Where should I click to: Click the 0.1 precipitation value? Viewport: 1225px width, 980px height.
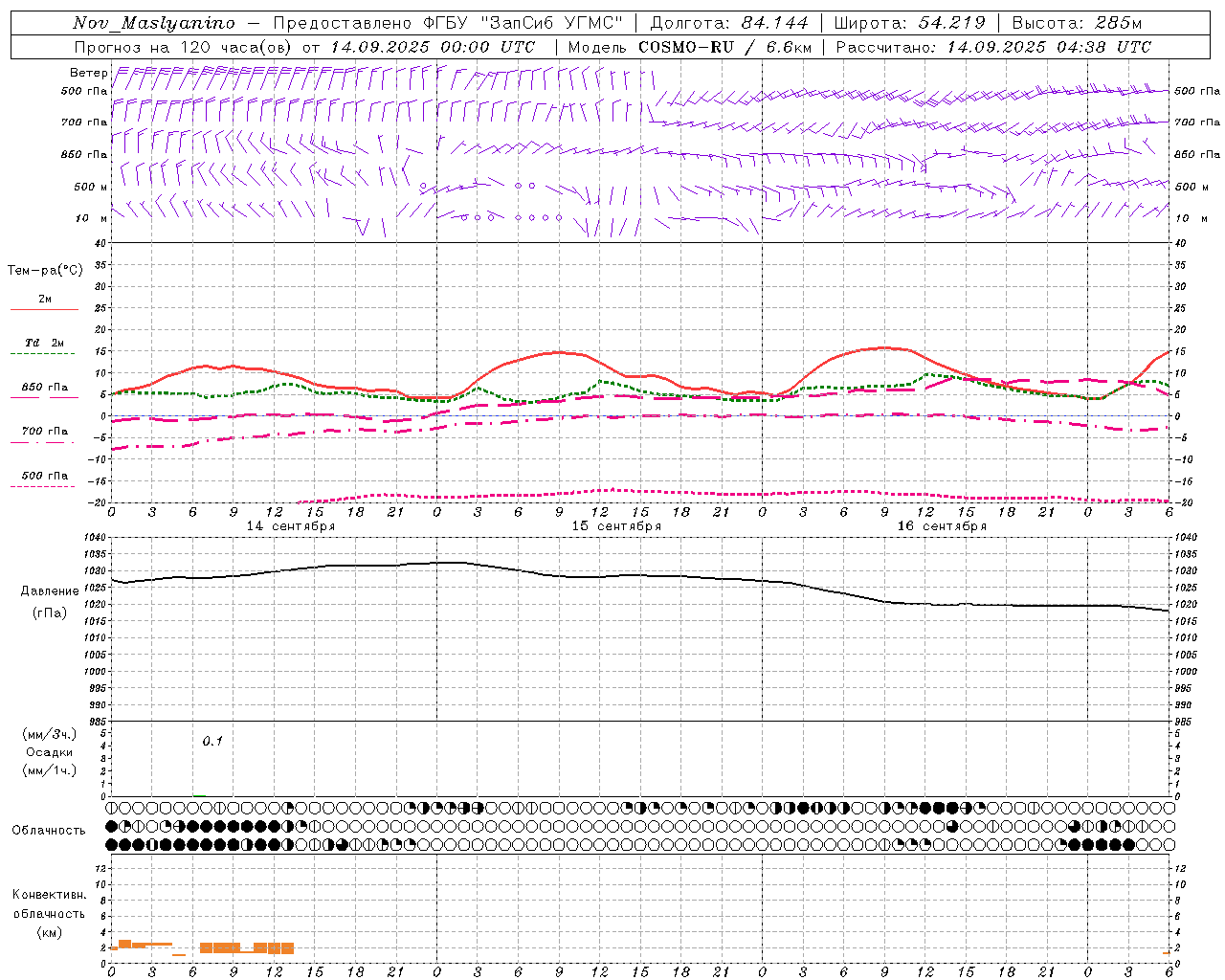coord(212,741)
